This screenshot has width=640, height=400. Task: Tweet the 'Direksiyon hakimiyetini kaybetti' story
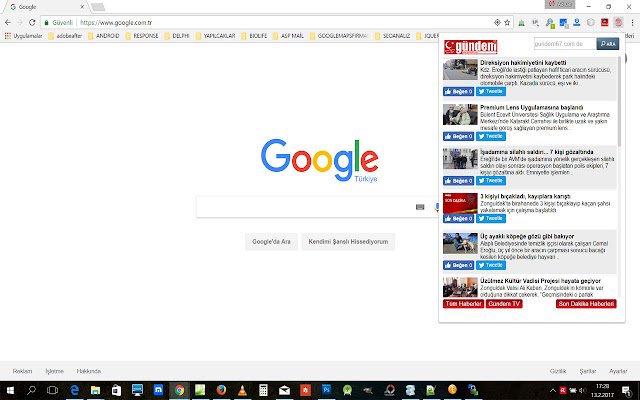491,91
